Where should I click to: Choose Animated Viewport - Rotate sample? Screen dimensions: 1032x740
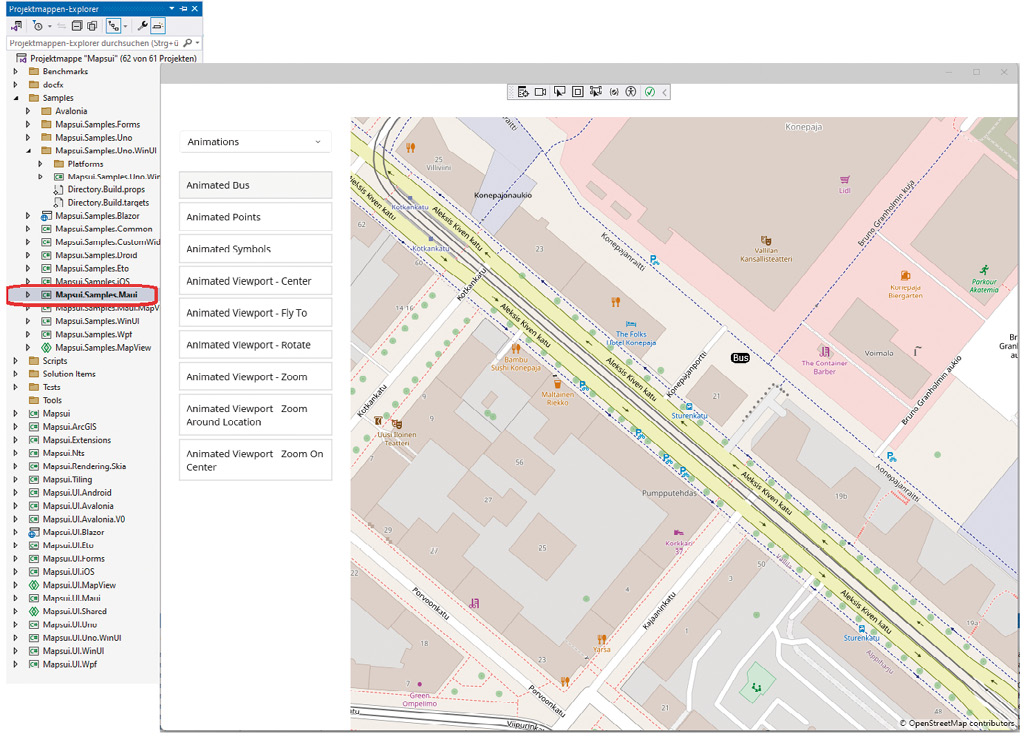coord(255,345)
